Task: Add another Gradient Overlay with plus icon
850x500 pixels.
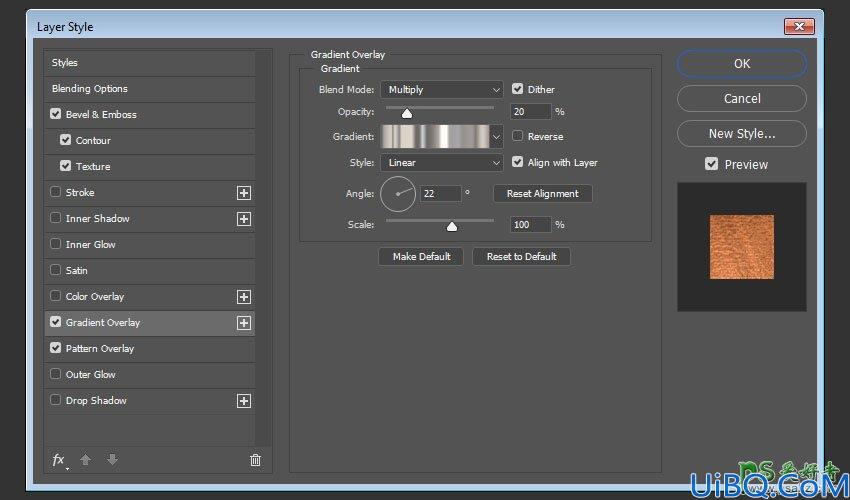Action: (x=244, y=323)
